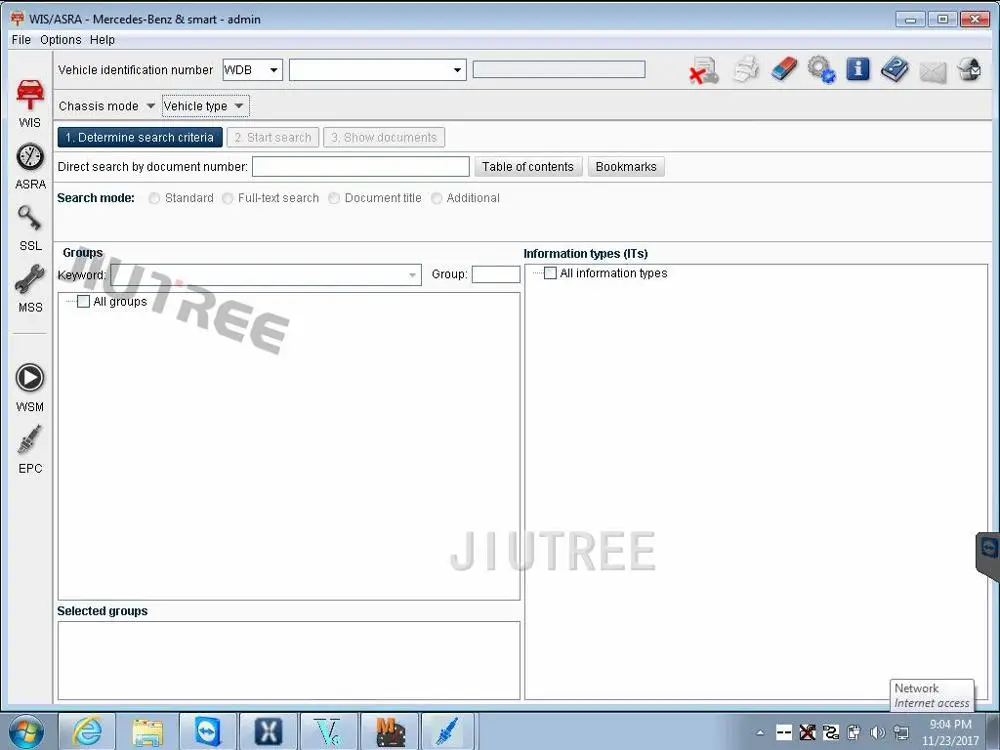The image size is (1000, 750).
Task: Click the network tray icon
Action: (901, 732)
